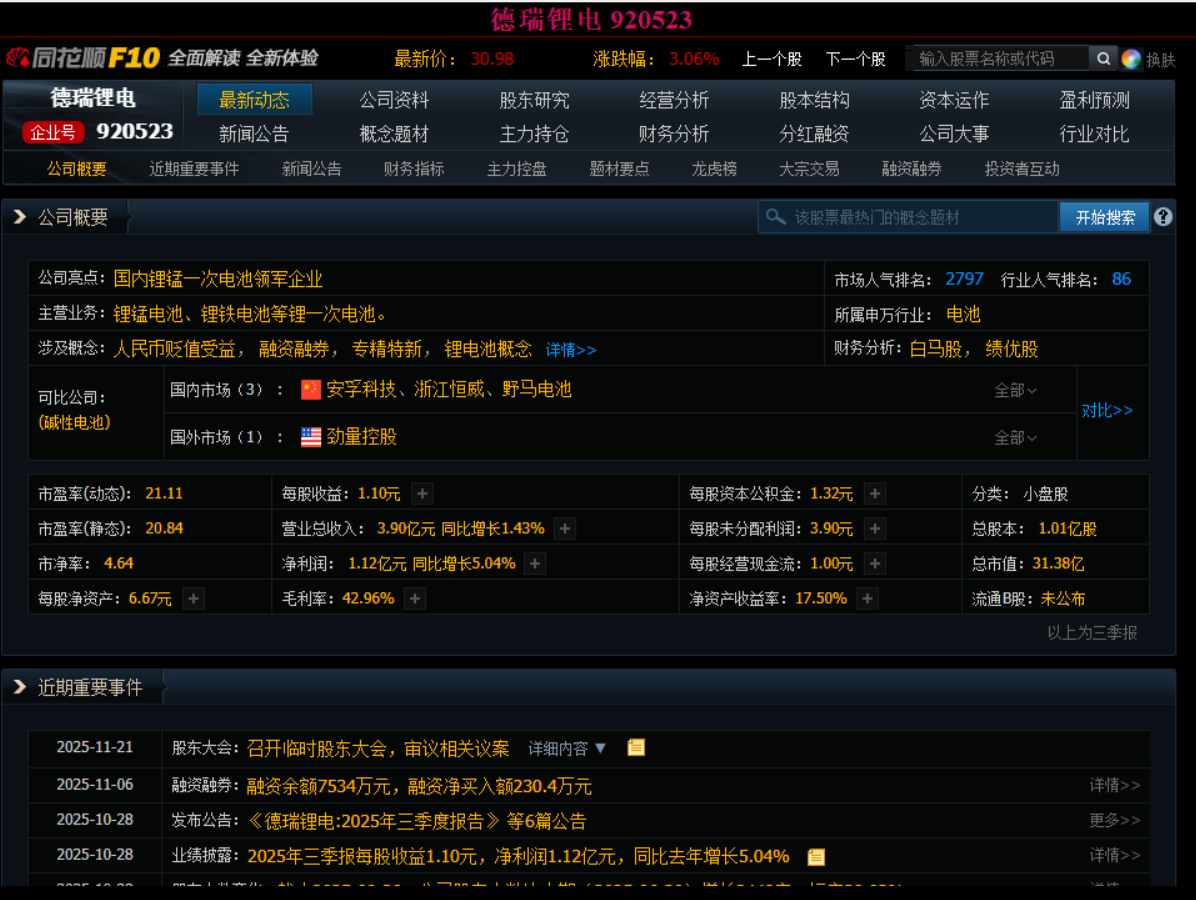
Task: Click the China flag icon in domestic market
Action: 310,390
